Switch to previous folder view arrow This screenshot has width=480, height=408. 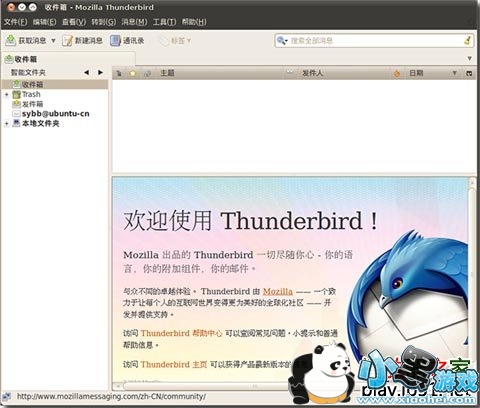pos(86,72)
